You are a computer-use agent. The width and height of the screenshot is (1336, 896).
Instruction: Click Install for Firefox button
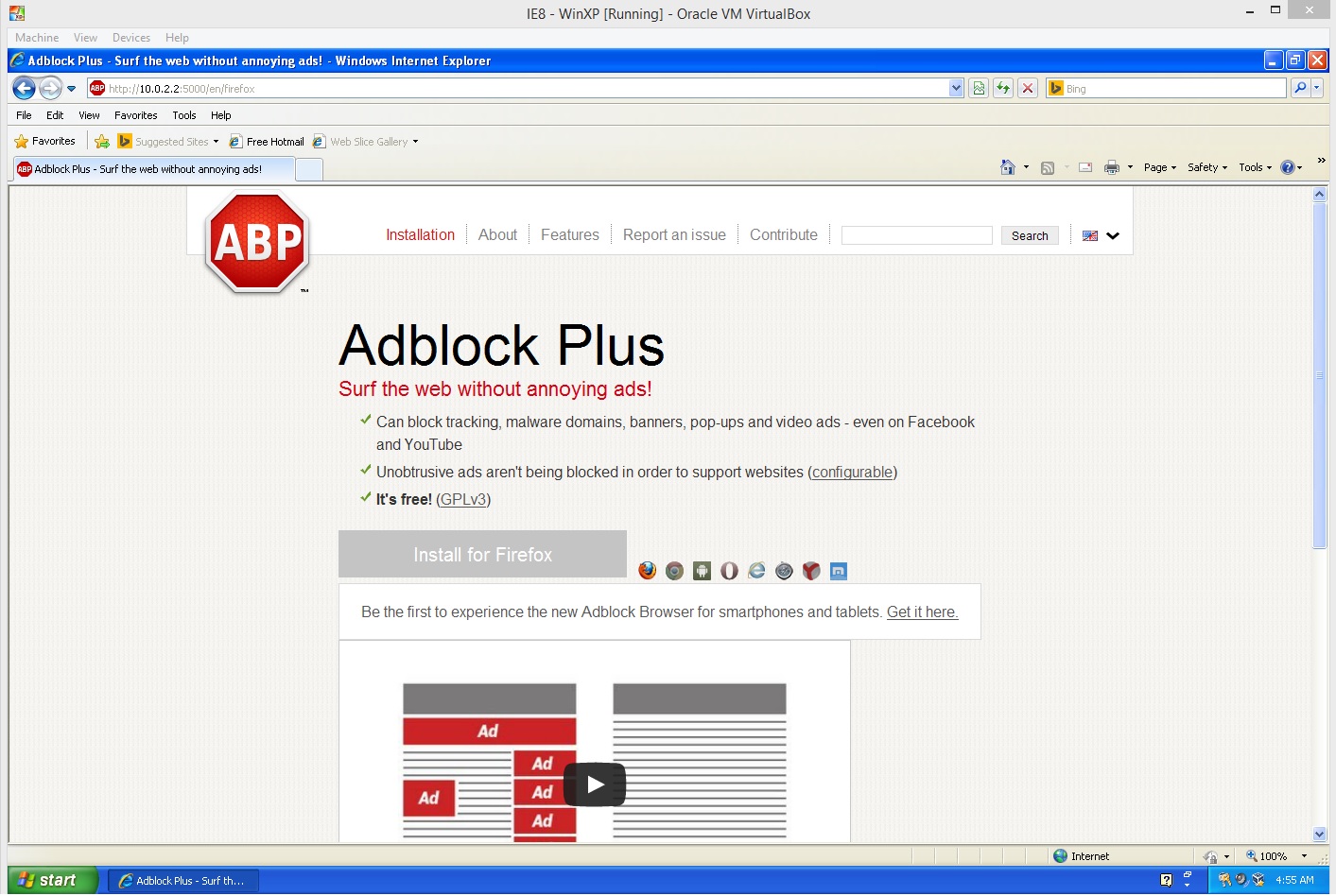tap(482, 554)
